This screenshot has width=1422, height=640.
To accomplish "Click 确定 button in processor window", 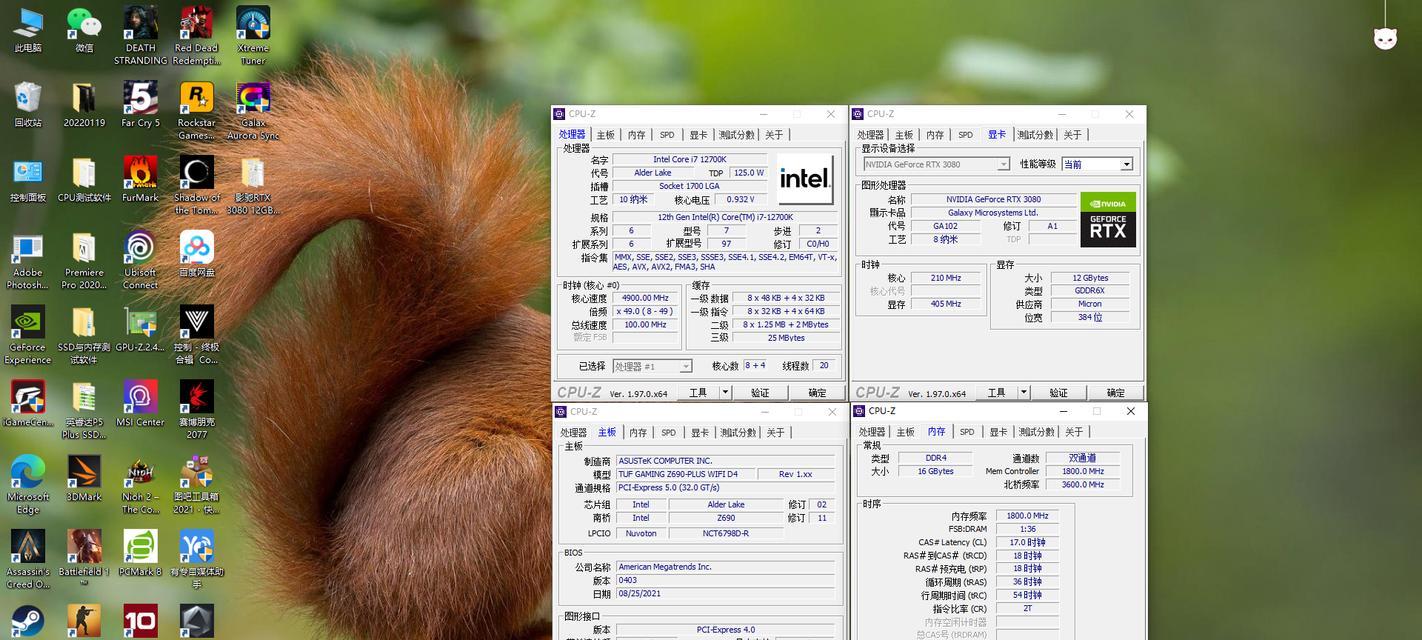I will (x=817, y=393).
